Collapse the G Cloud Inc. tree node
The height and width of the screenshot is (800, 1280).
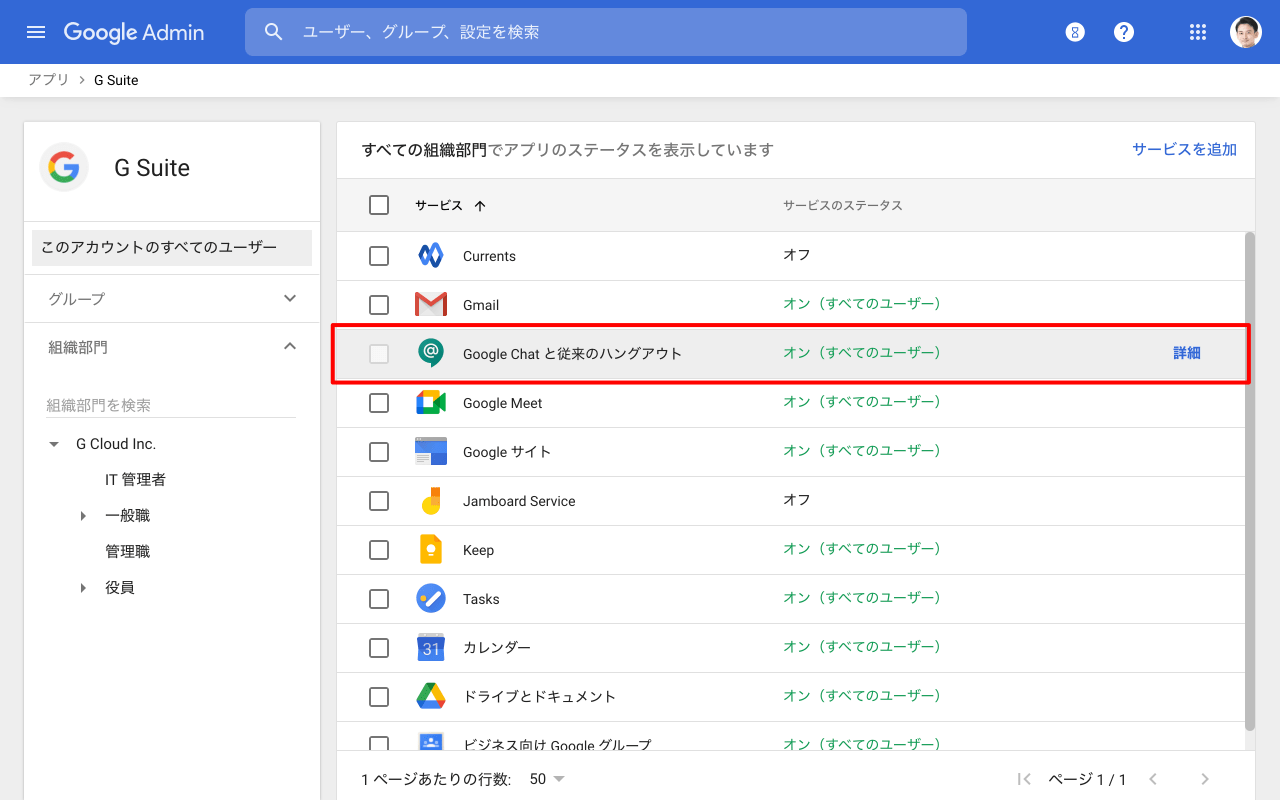click(54, 444)
